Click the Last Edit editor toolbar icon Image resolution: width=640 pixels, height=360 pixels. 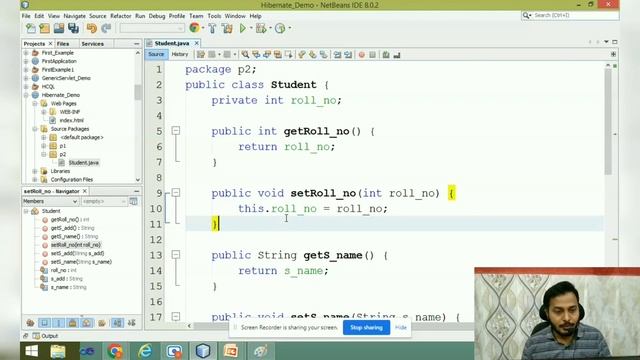tap(200, 55)
